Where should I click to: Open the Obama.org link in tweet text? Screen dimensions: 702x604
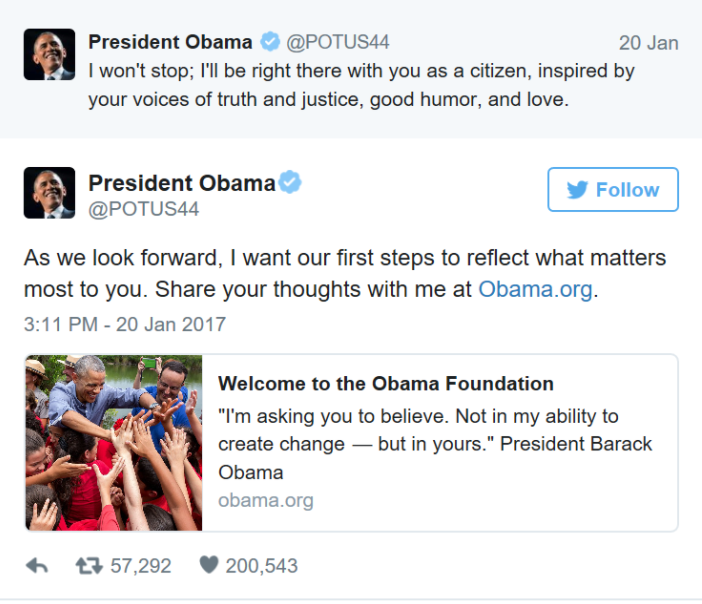pyautogui.click(x=536, y=289)
